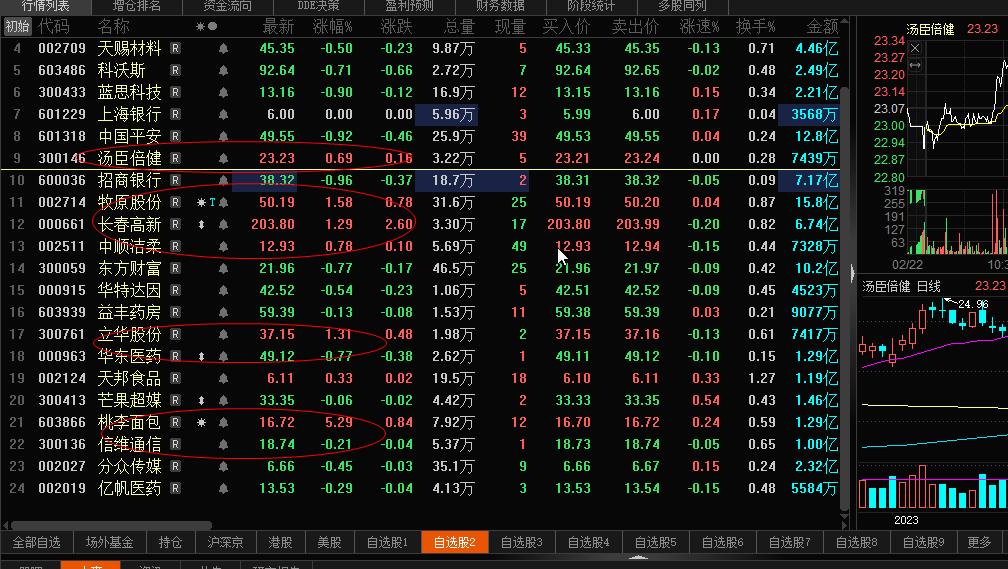The image size is (1008, 569).
Task: Click the bell alert icon for 天赐材料
Action: [x=223, y=48]
